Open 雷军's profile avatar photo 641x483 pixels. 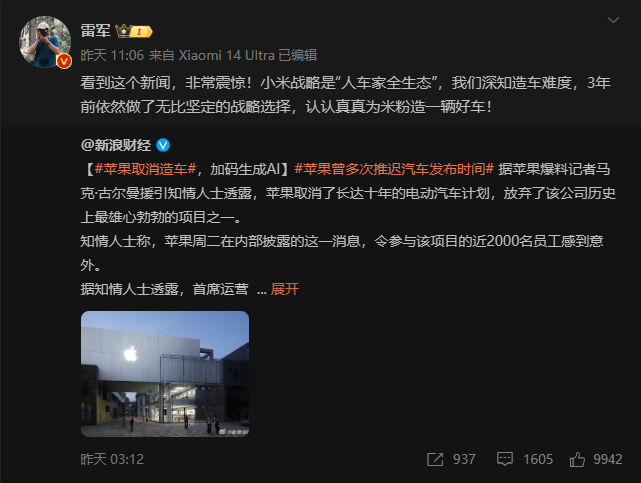(45, 42)
